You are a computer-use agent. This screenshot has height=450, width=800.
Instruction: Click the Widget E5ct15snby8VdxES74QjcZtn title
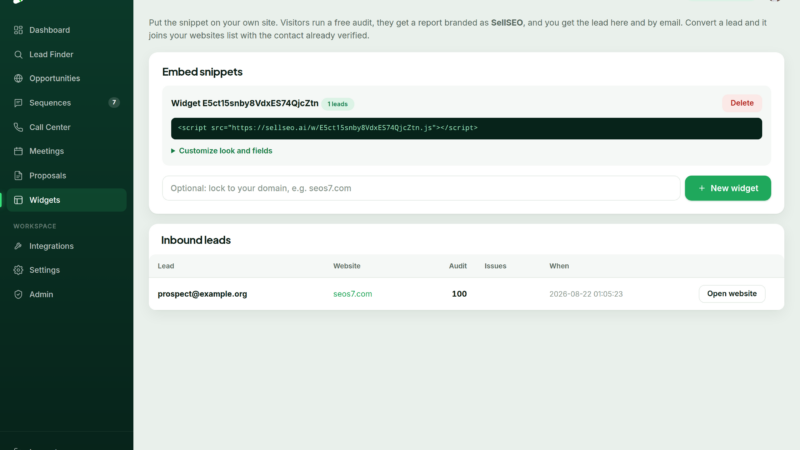[244, 103]
